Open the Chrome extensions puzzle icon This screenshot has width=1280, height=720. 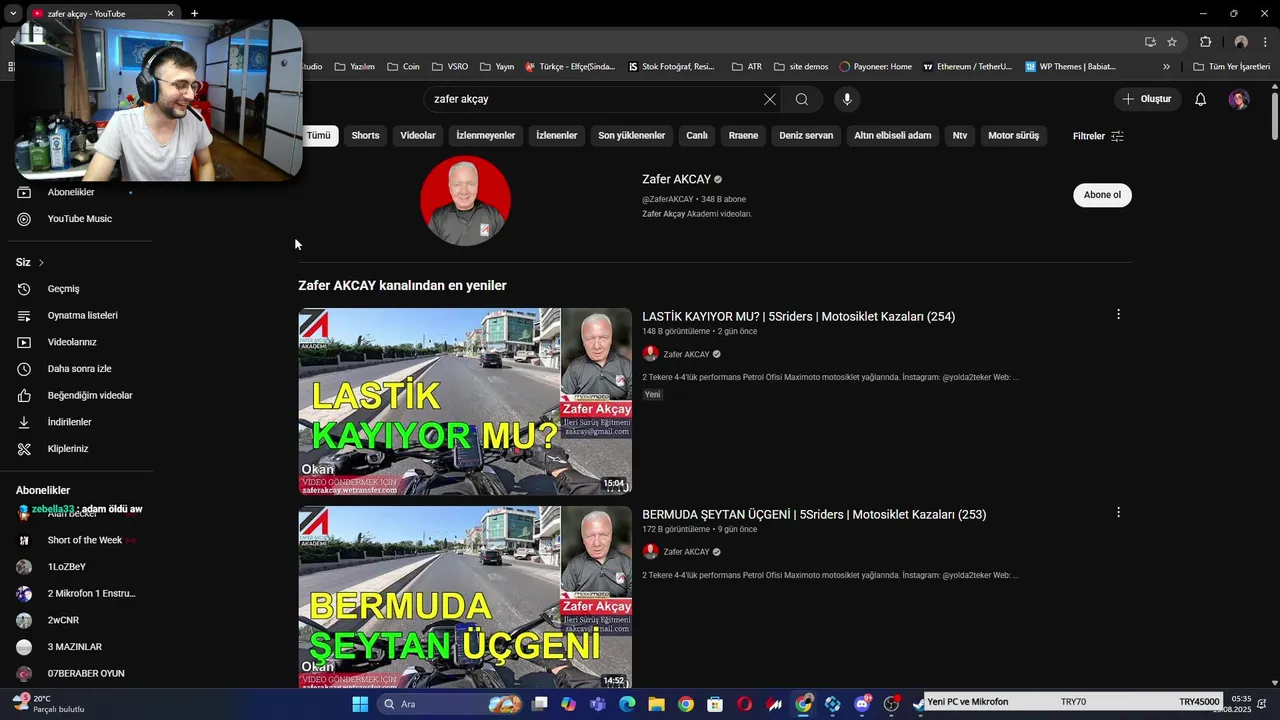pyautogui.click(x=1205, y=42)
